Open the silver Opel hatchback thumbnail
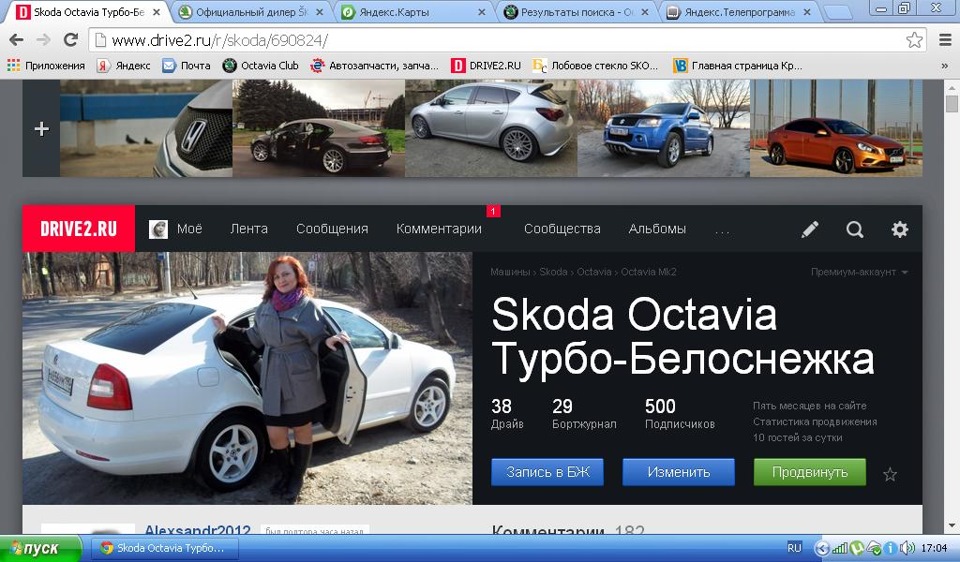 click(x=491, y=129)
